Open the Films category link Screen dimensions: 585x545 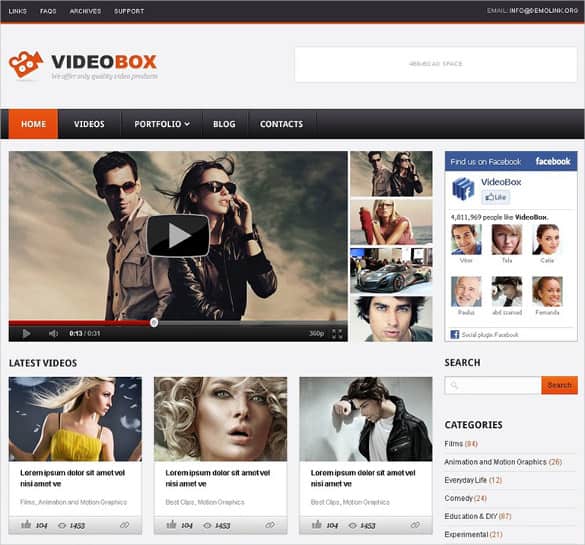click(454, 444)
